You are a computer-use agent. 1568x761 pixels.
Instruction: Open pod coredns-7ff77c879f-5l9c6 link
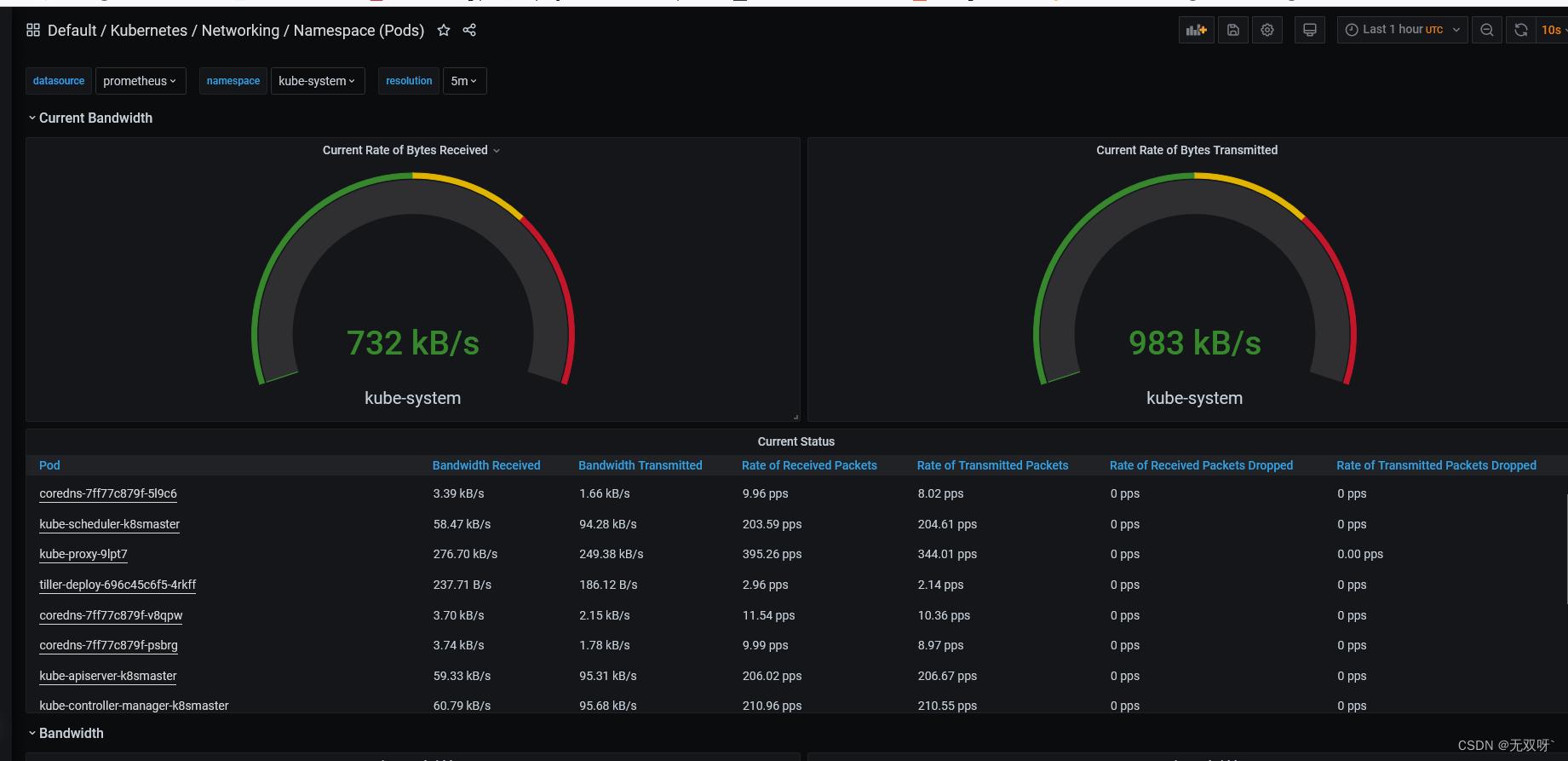click(x=108, y=493)
